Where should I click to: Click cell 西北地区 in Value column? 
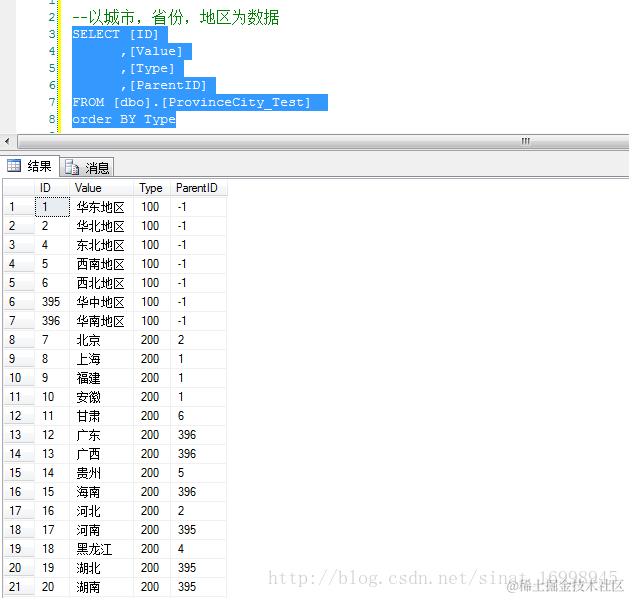click(101, 283)
